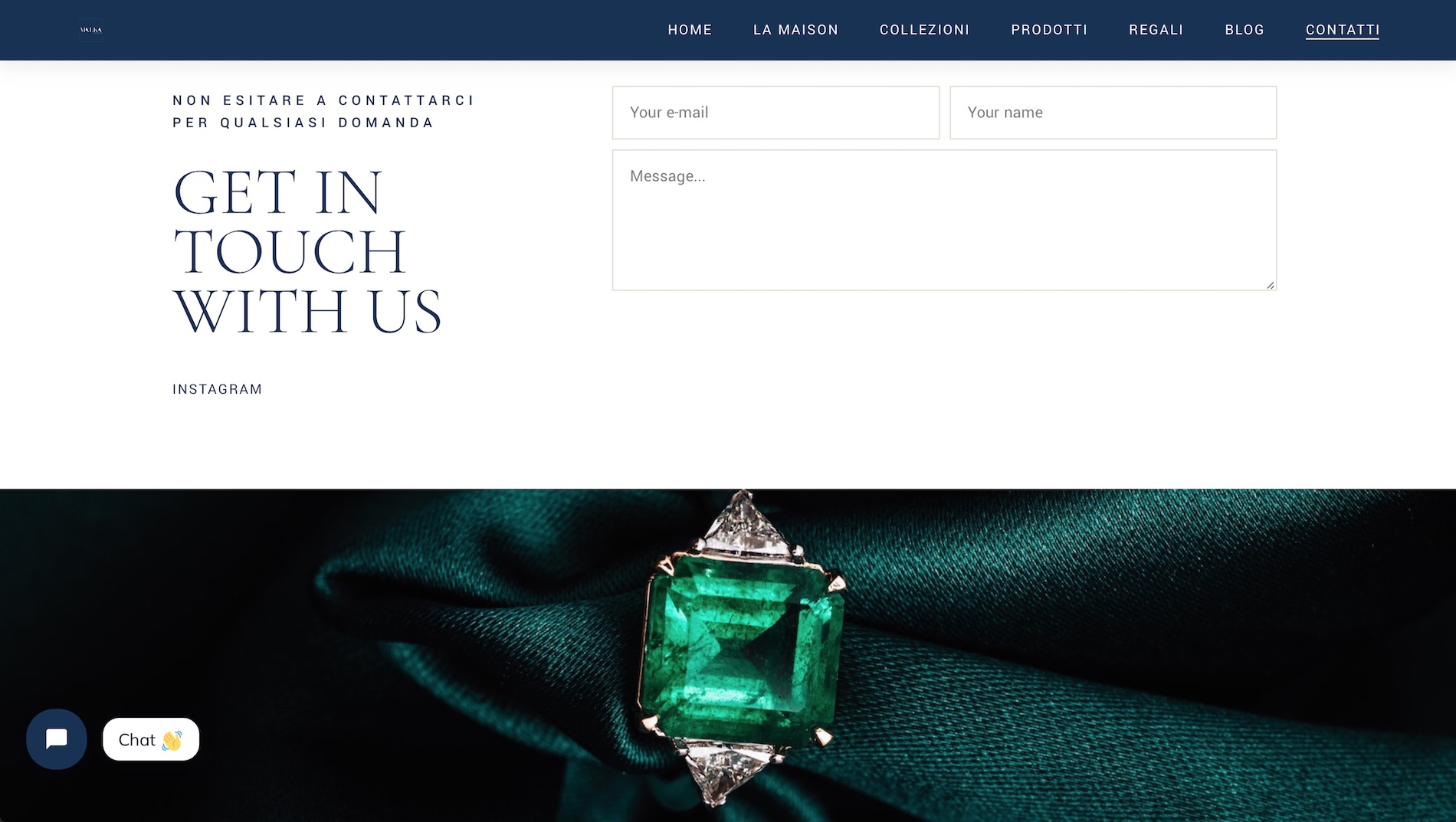
Task: Open the Collezioni menu item
Action: (x=924, y=30)
